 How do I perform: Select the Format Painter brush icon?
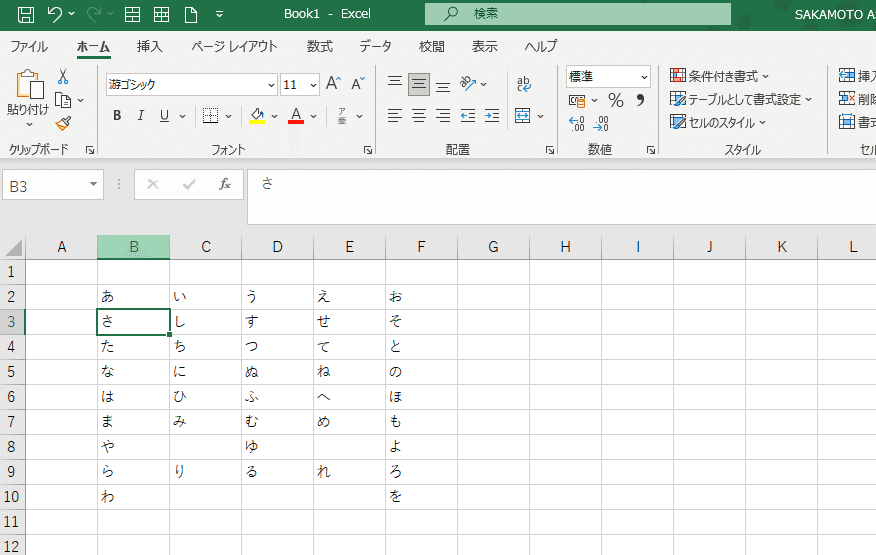point(63,123)
